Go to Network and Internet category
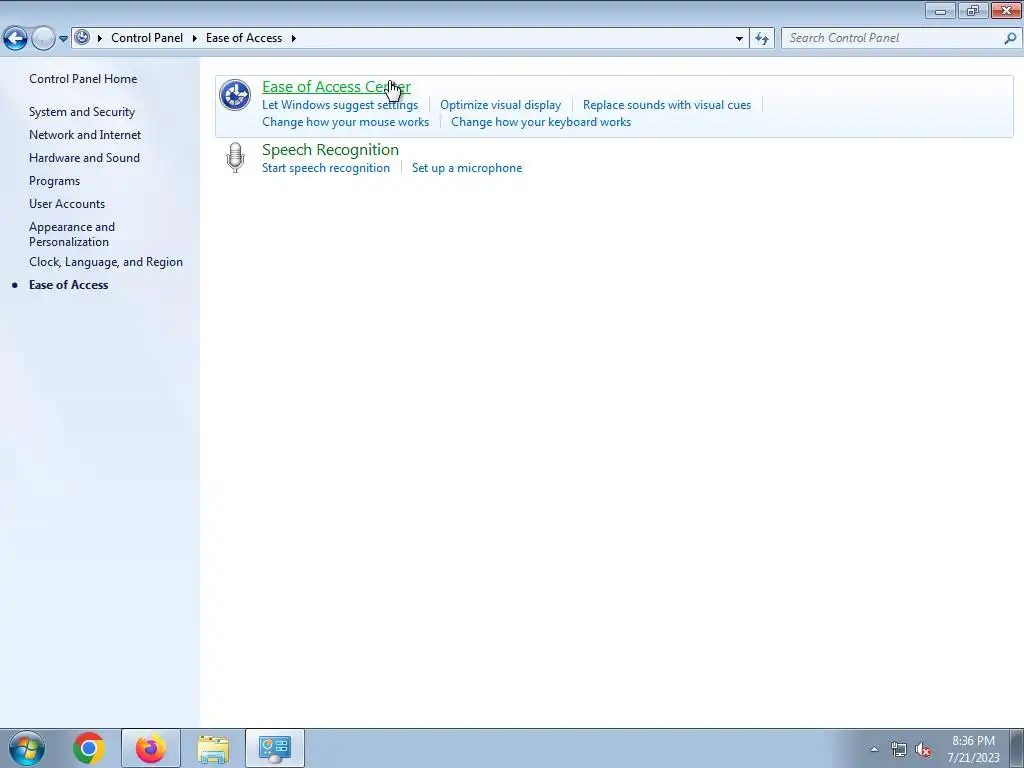This screenshot has height=768, width=1024. coord(85,135)
